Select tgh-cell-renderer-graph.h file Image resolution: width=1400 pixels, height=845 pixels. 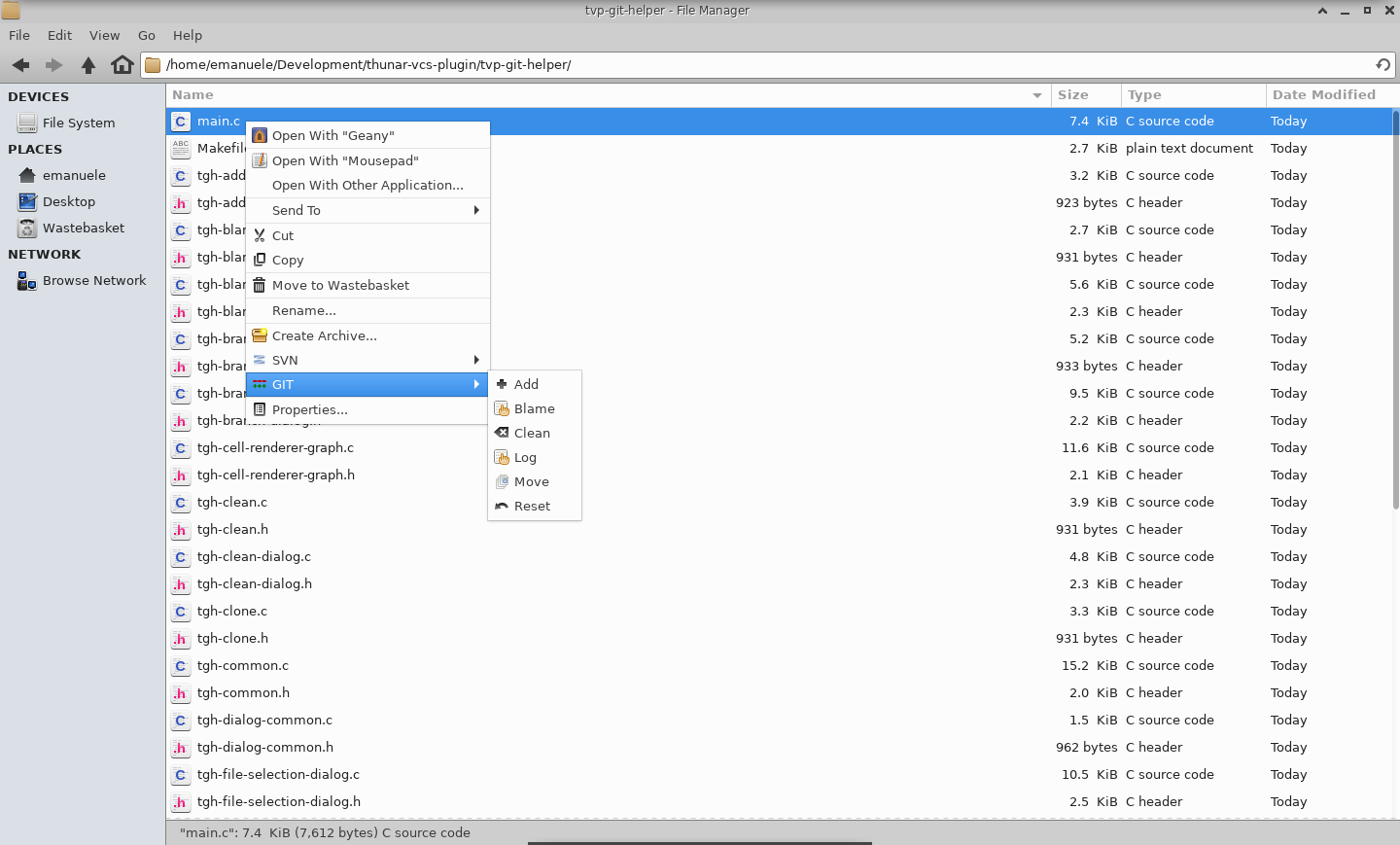click(275, 475)
